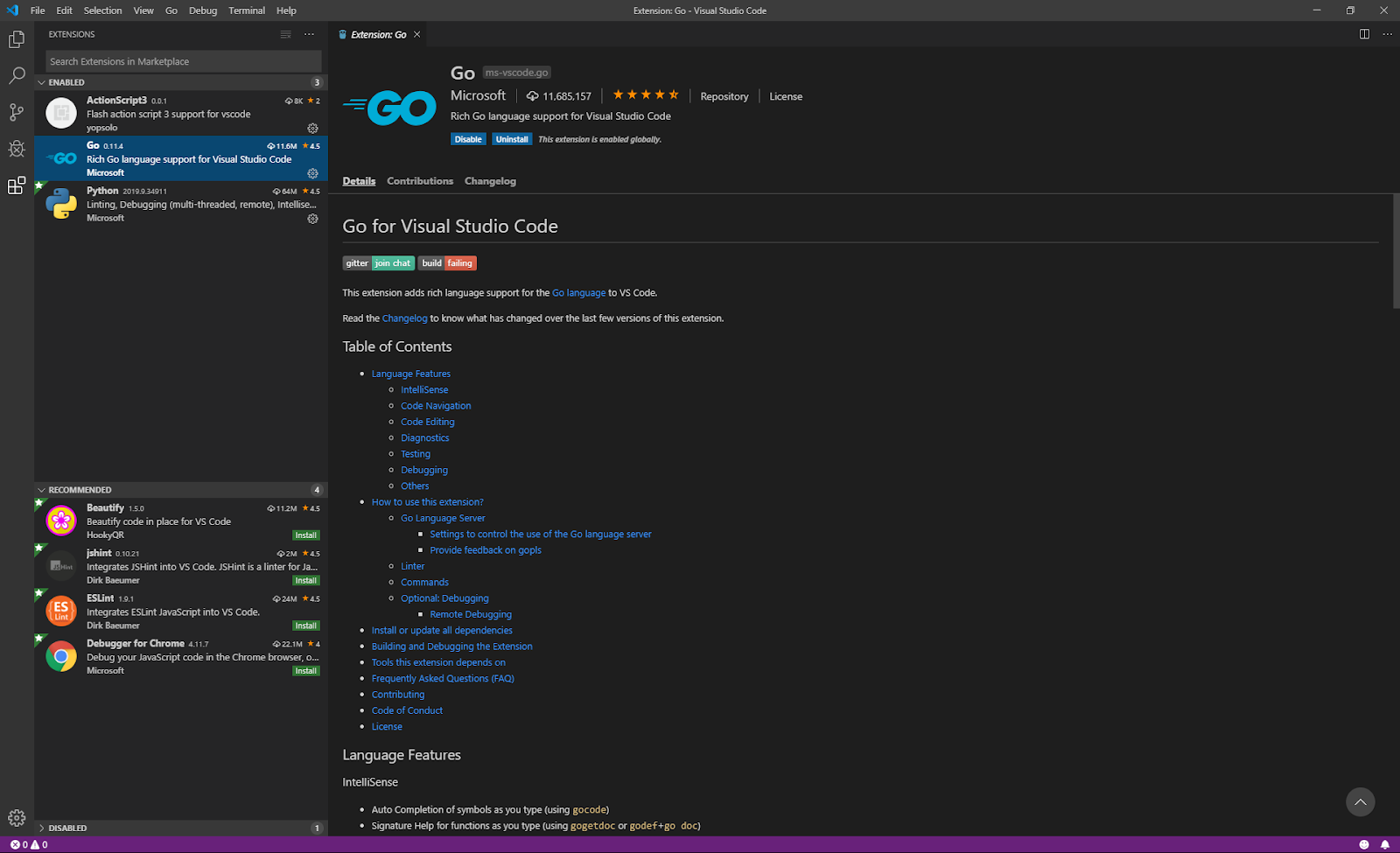Click the build failing badge
Viewport: 1400px width, 853px height.
tap(447, 263)
